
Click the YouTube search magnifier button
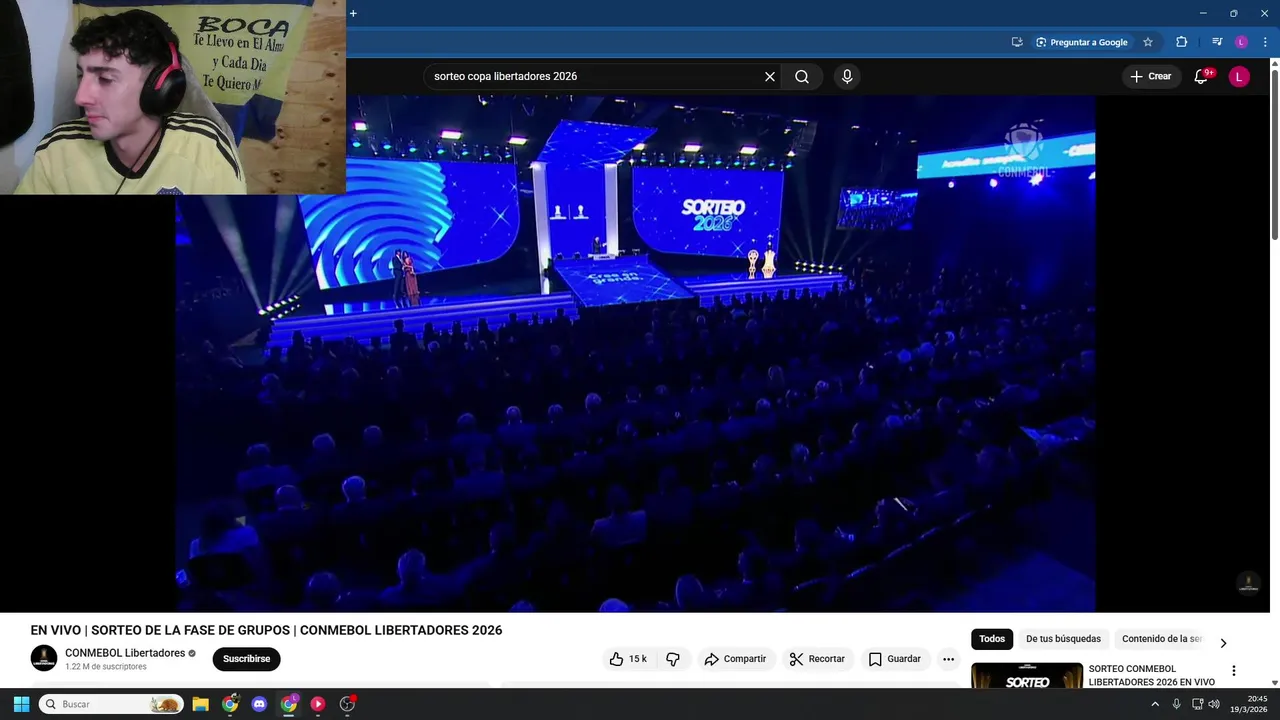[802, 76]
